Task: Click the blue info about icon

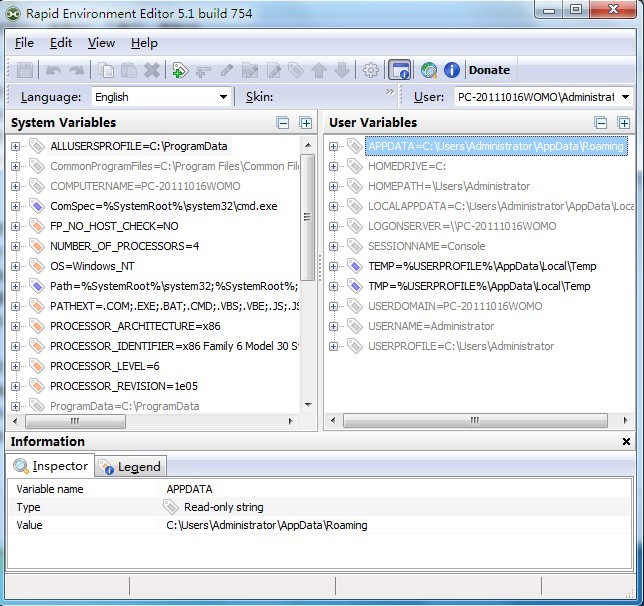Action: tap(451, 70)
